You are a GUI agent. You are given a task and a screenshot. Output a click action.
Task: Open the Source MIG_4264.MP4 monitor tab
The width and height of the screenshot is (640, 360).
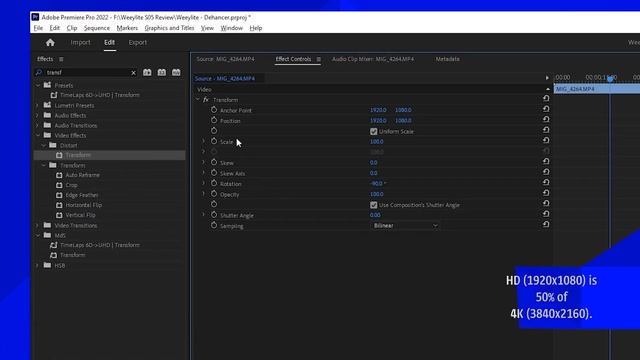(225, 59)
